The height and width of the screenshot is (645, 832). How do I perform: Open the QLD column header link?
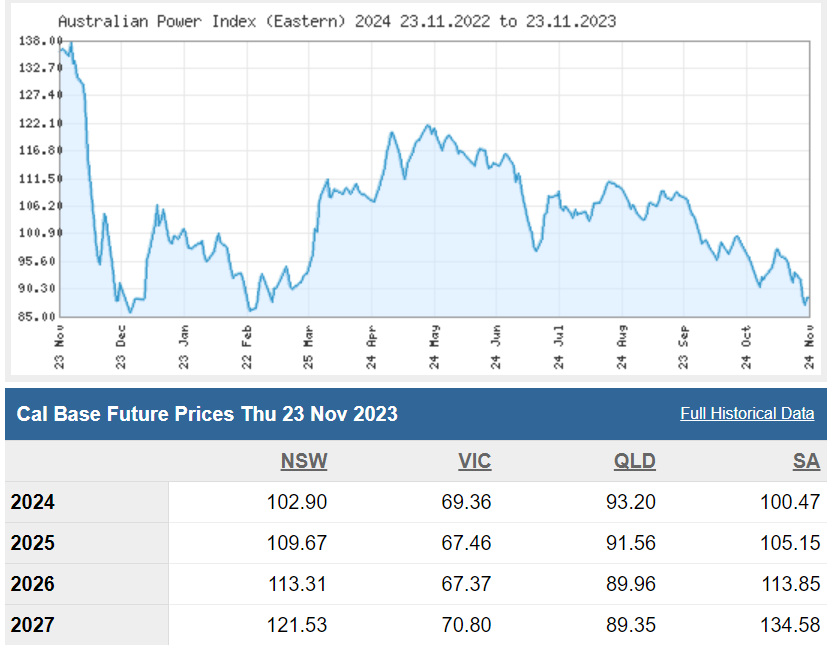click(634, 461)
